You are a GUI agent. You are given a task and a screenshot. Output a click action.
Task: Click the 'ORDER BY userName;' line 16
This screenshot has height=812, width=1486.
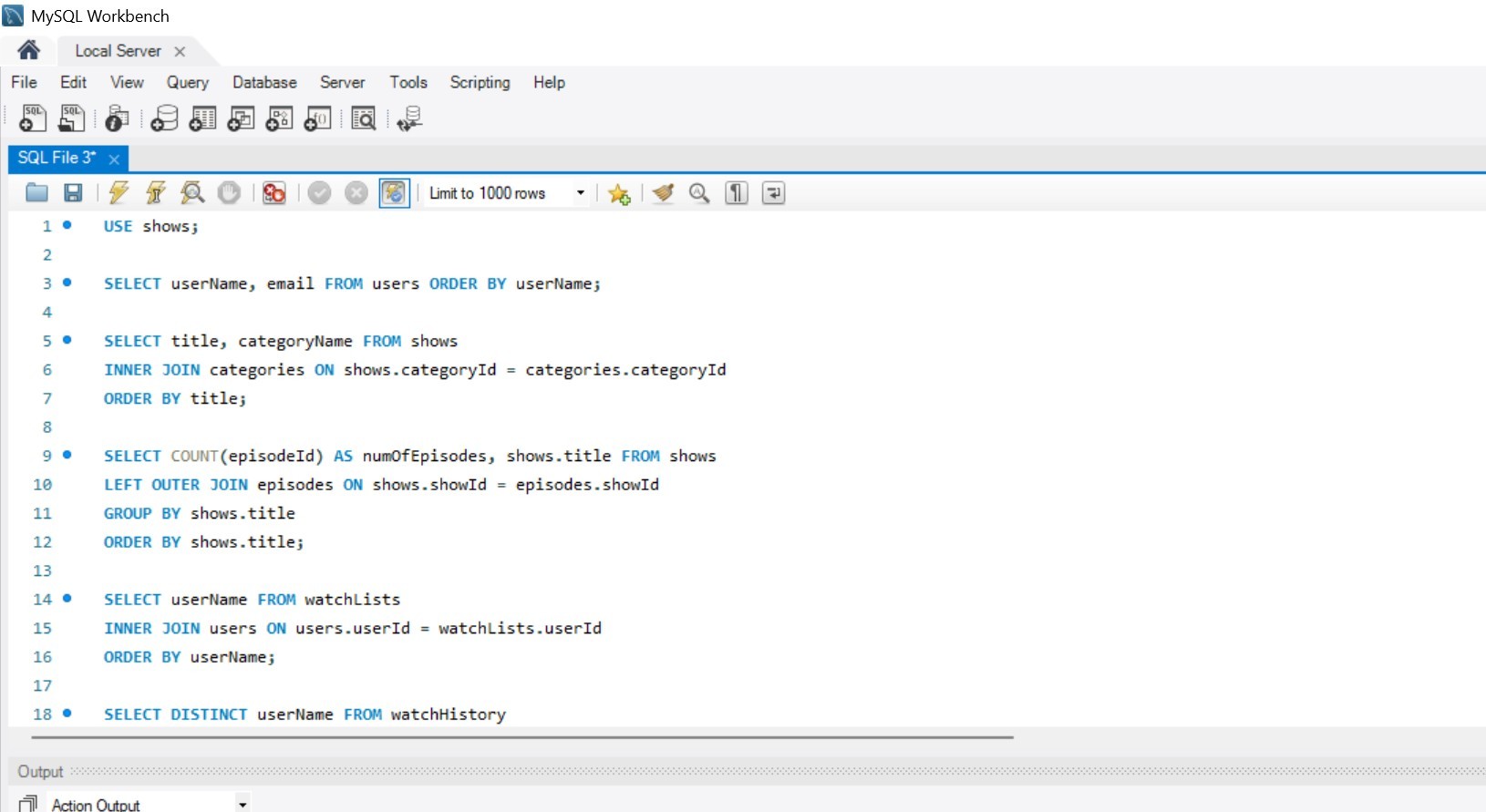click(x=189, y=657)
